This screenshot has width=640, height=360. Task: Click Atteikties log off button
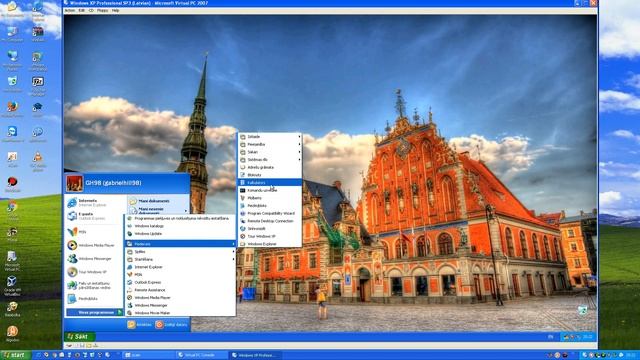coord(139,324)
